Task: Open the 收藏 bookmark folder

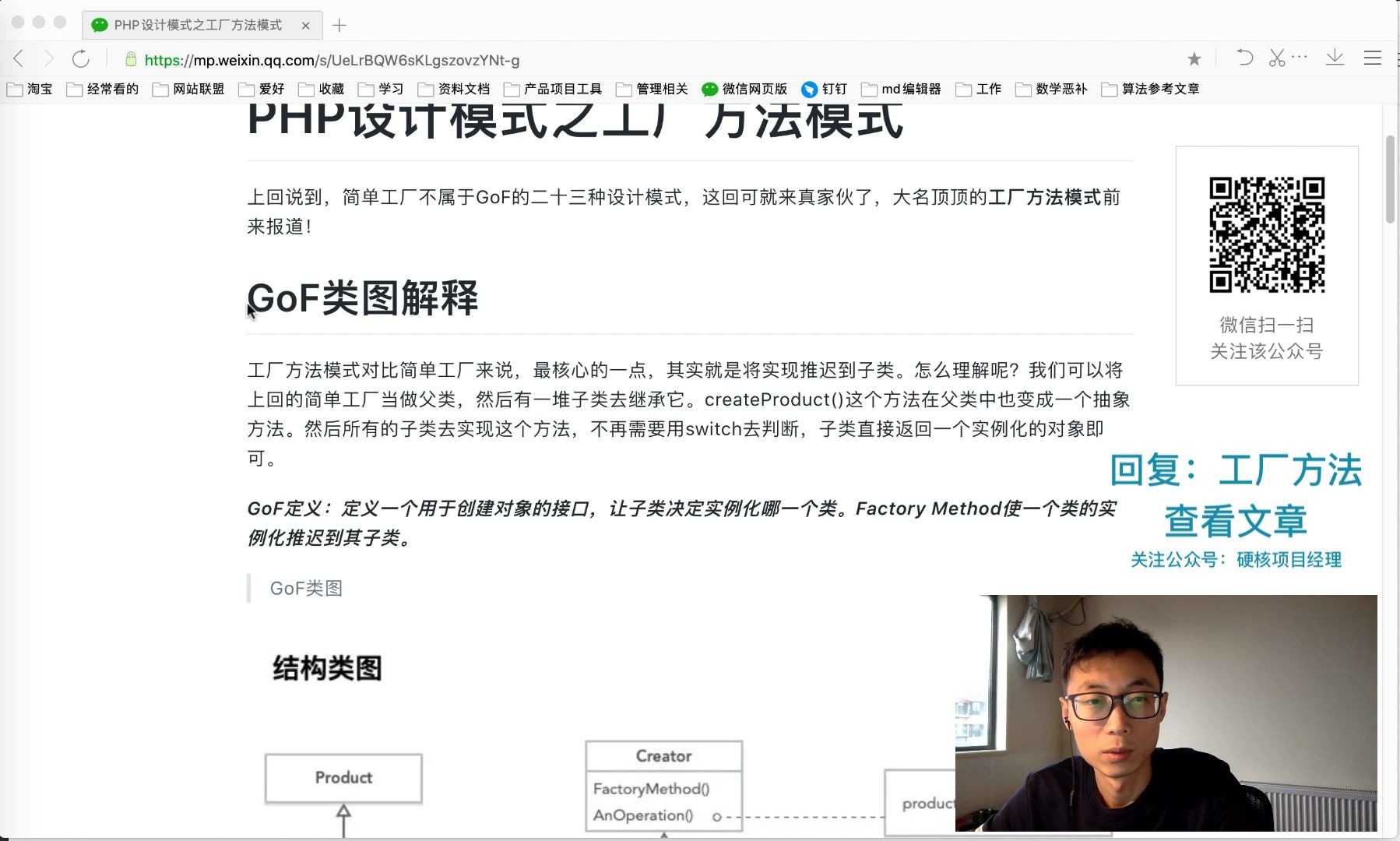Action: (x=322, y=89)
